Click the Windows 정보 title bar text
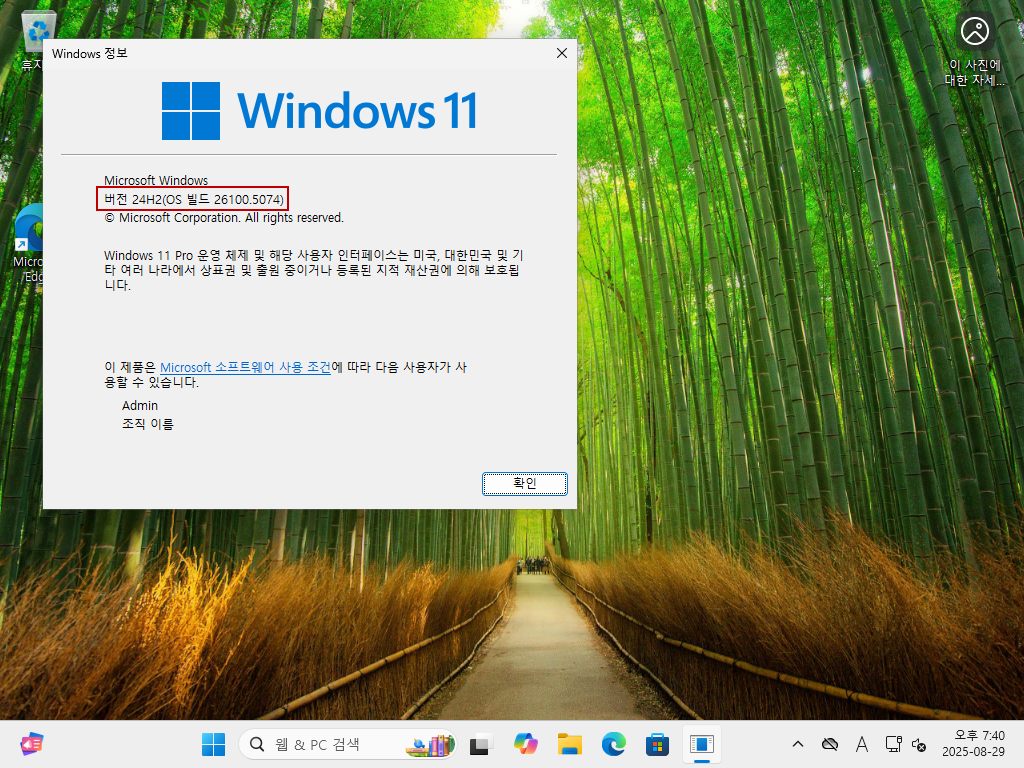1024x768 pixels. pos(89,54)
